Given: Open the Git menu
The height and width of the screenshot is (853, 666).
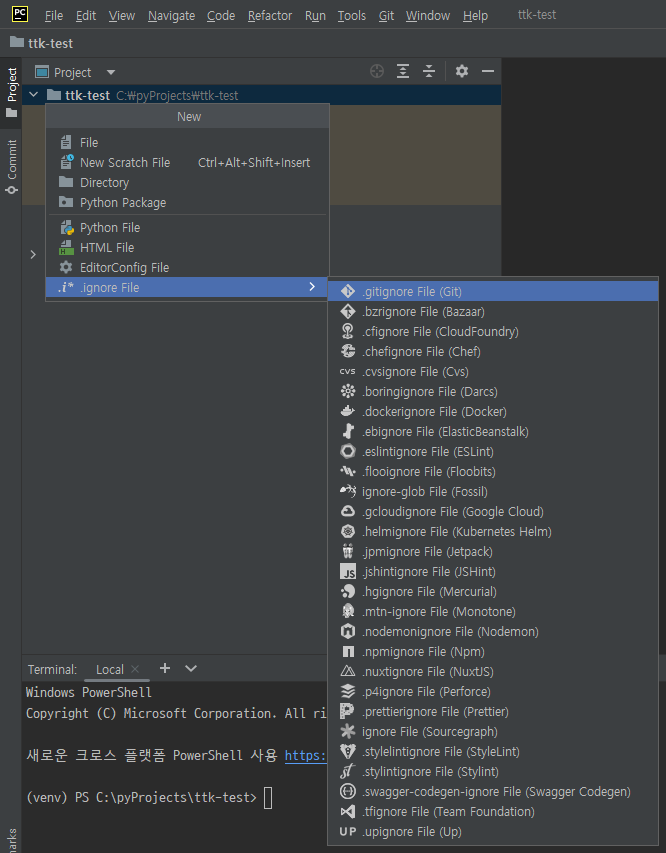Looking at the screenshot, I should pos(386,16).
